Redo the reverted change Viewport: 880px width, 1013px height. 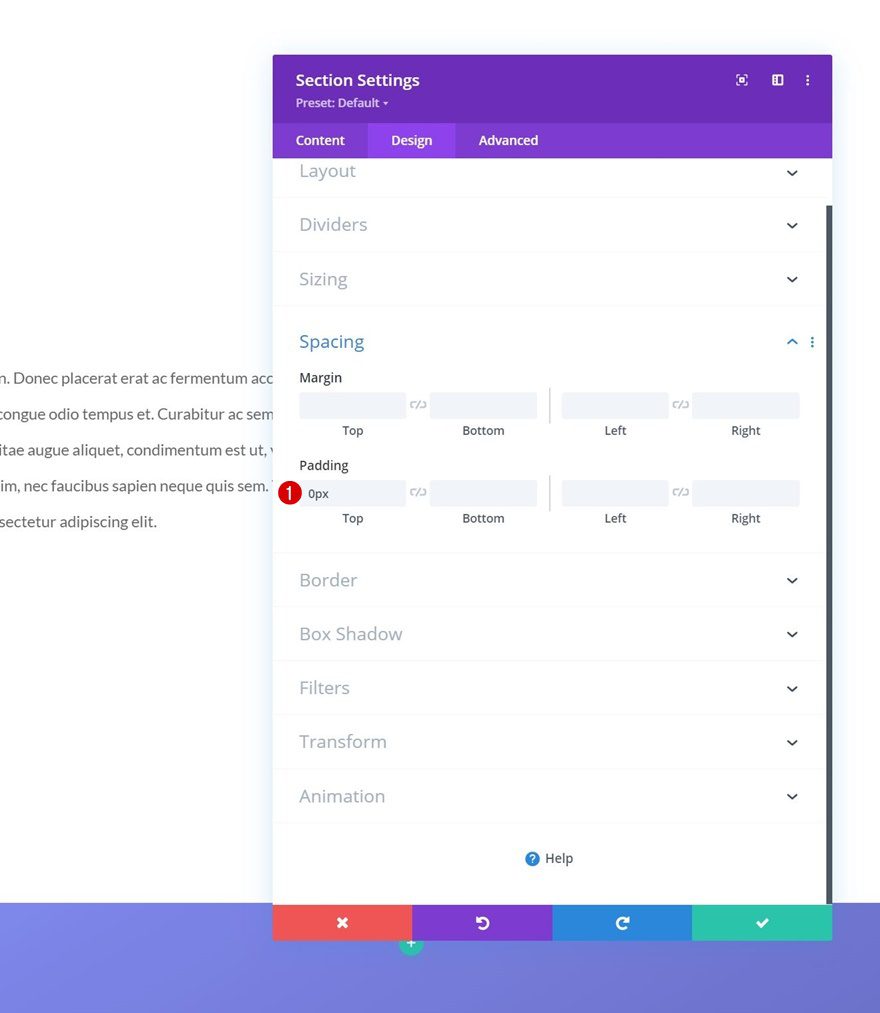(621, 922)
